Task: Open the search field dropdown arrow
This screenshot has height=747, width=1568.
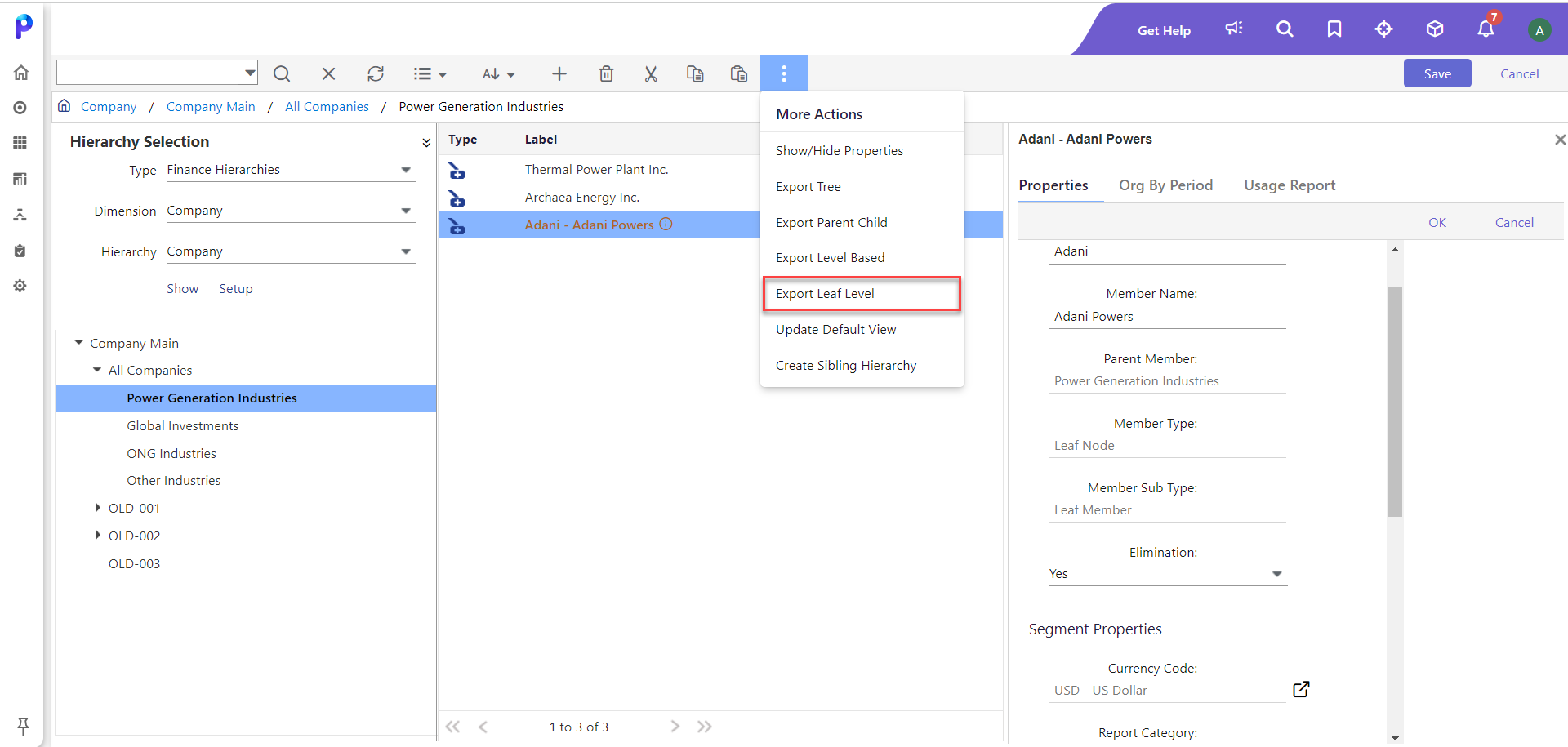Action: click(250, 73)
